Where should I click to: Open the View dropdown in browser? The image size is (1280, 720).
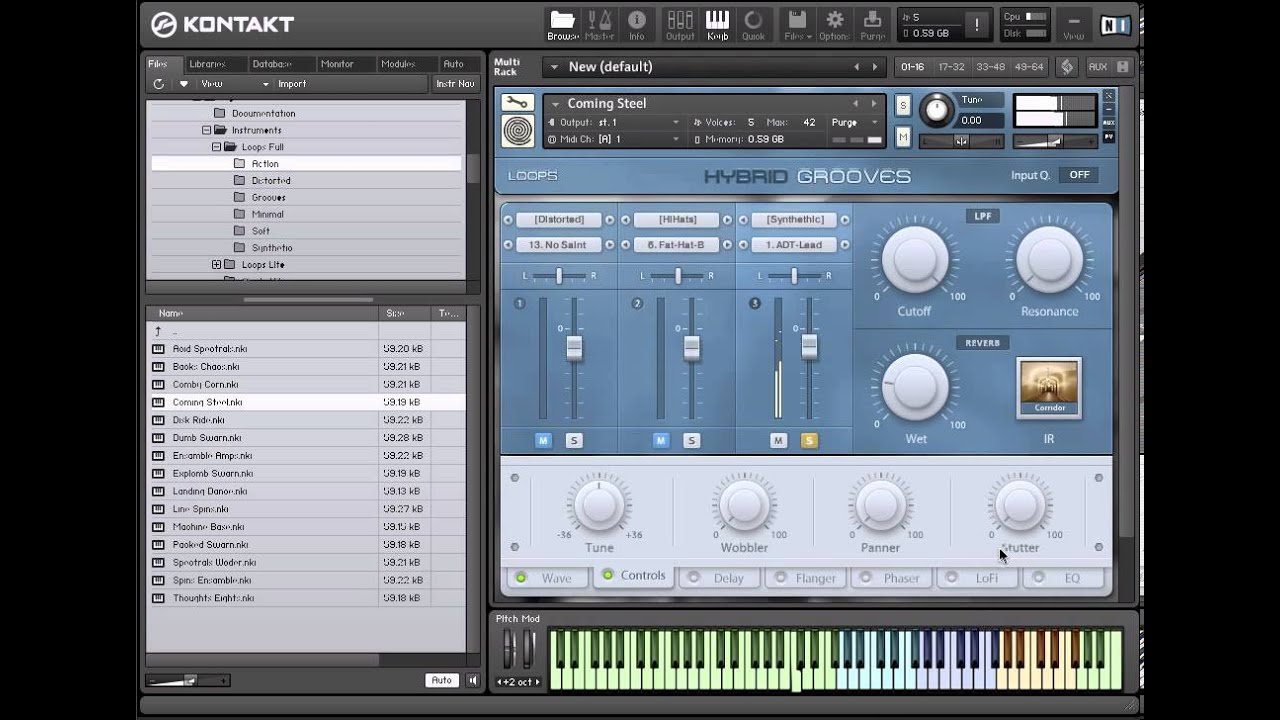coord(235,84)
